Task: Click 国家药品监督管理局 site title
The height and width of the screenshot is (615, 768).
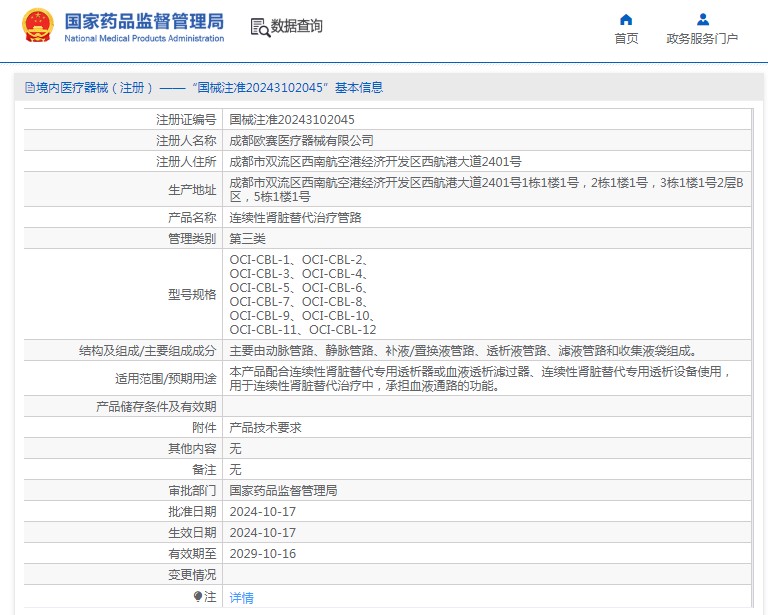Action: 144,21
